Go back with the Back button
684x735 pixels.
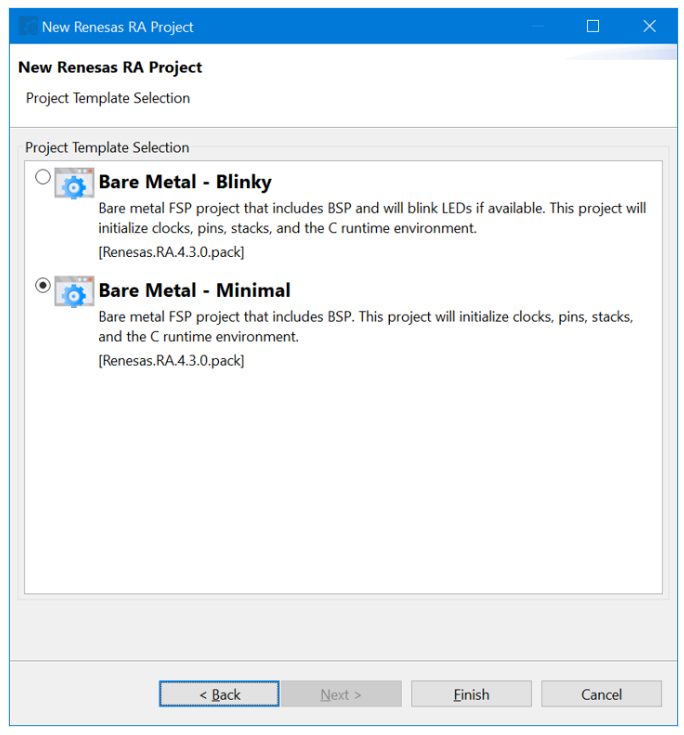pos(219,694)
